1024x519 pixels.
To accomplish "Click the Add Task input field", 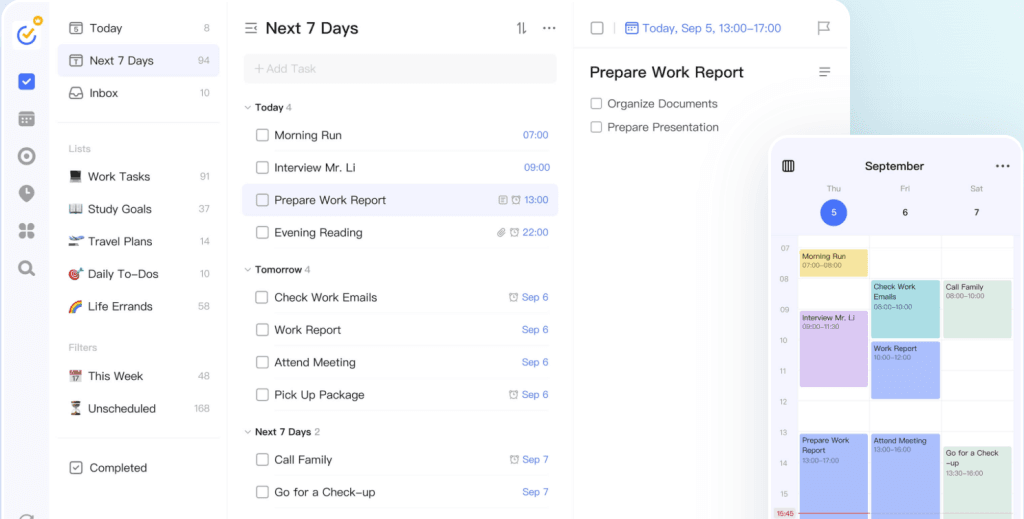I will click(400, 69).
